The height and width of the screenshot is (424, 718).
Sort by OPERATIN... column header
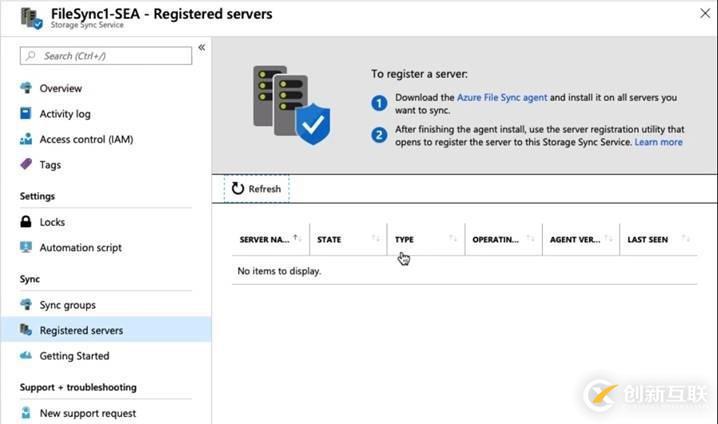(x=495, y=239)
